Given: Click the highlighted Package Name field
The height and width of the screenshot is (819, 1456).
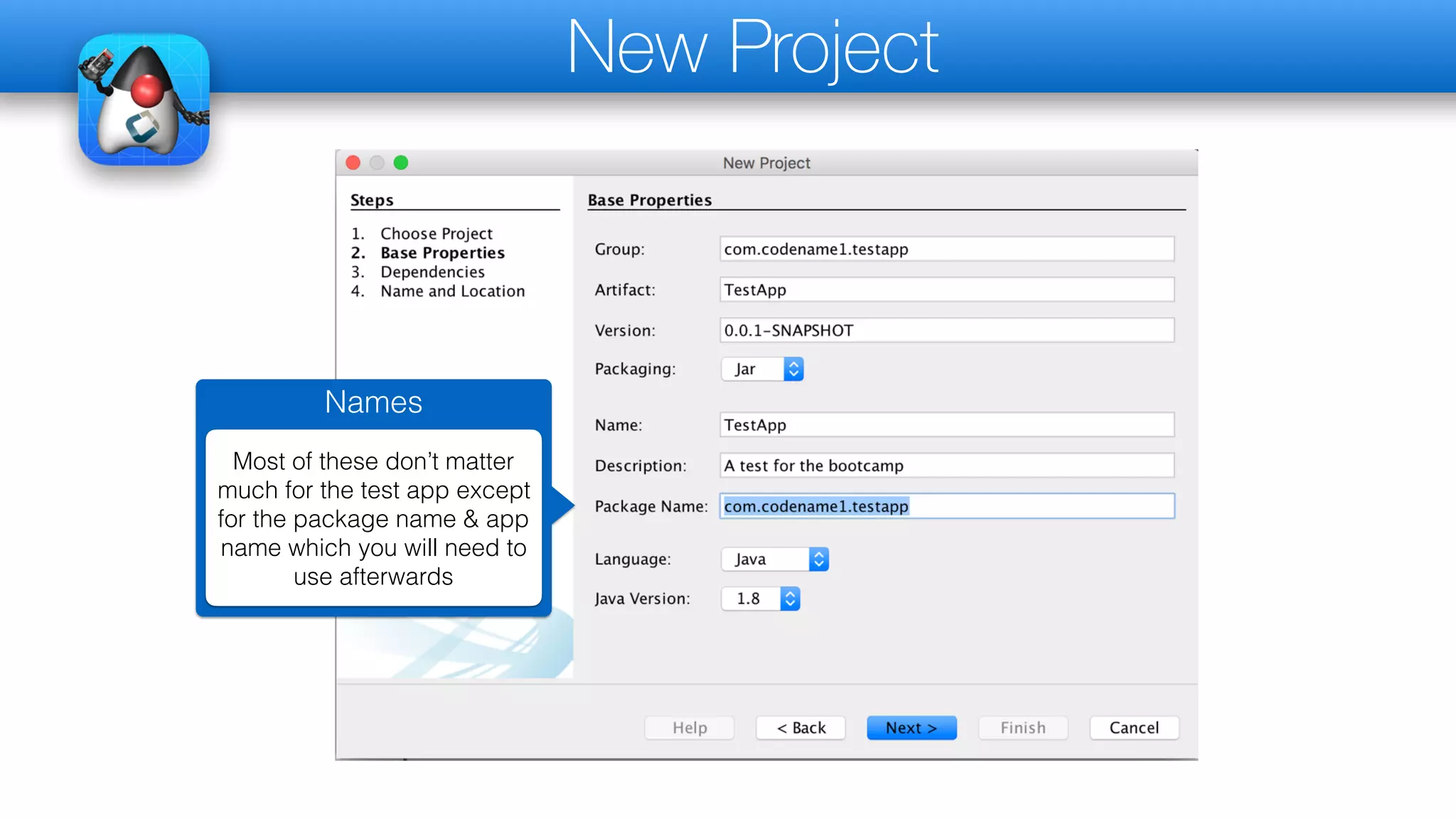Looking at the screenshot, I should pos(946,506).
